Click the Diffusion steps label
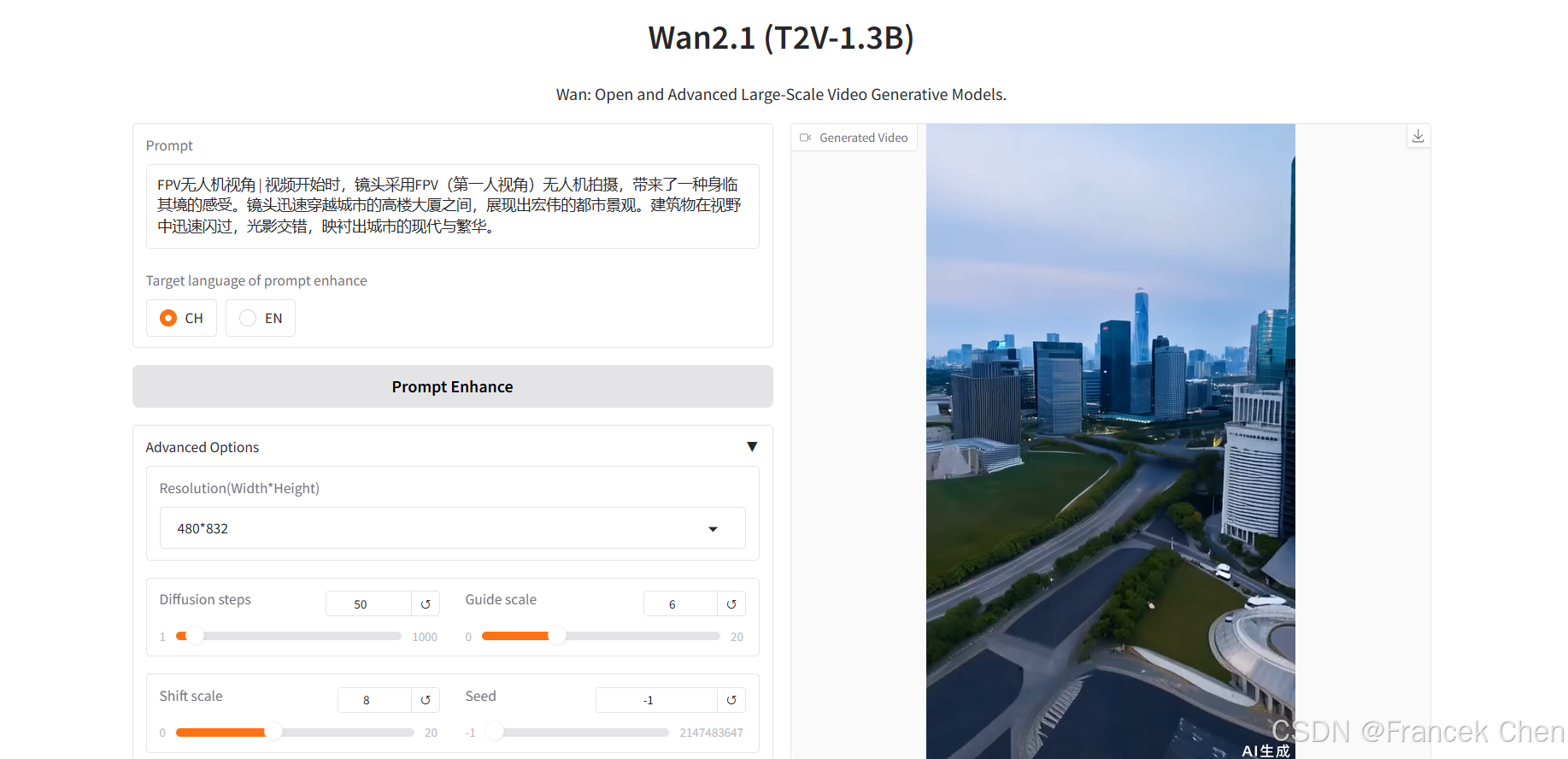Viewport: 1568px width, 759px height. (205, 599)
